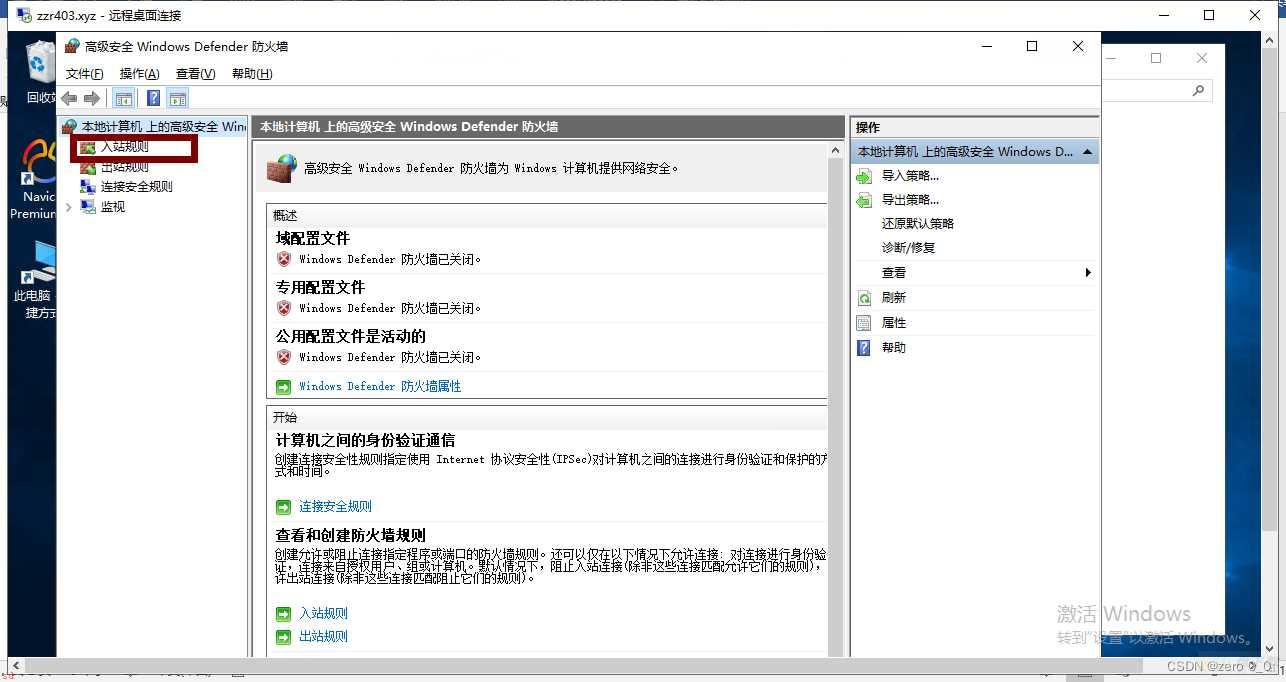Screen dimensions: 1286x682
Task: Click the red shield icon under 专用配置文件
Action: click(284, 308)
